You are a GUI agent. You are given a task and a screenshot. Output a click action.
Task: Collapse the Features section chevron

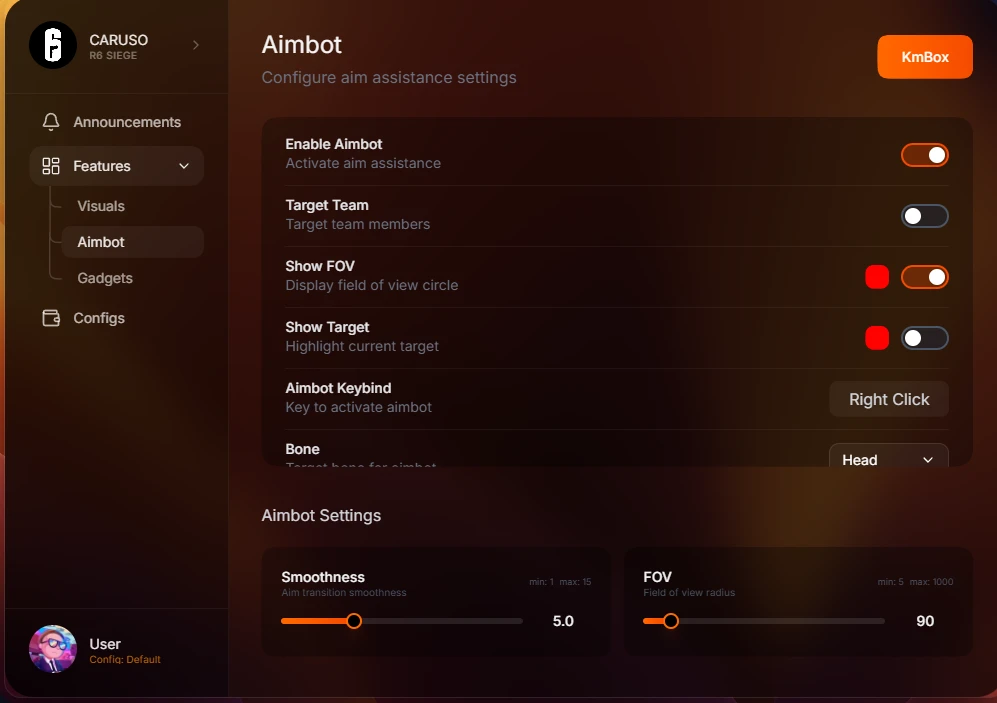click(x=184, y=166)
